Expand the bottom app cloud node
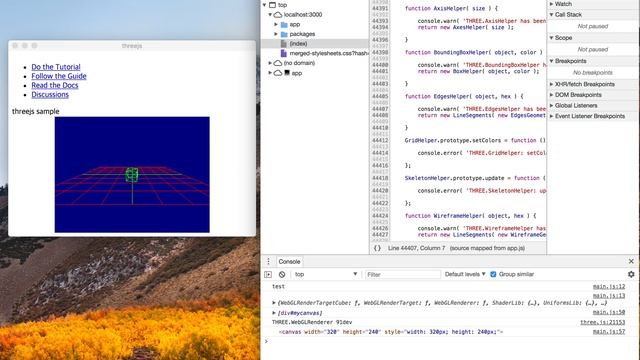This screenshot has height=360, width=640. pyautogui.click(x=270, y=73)
